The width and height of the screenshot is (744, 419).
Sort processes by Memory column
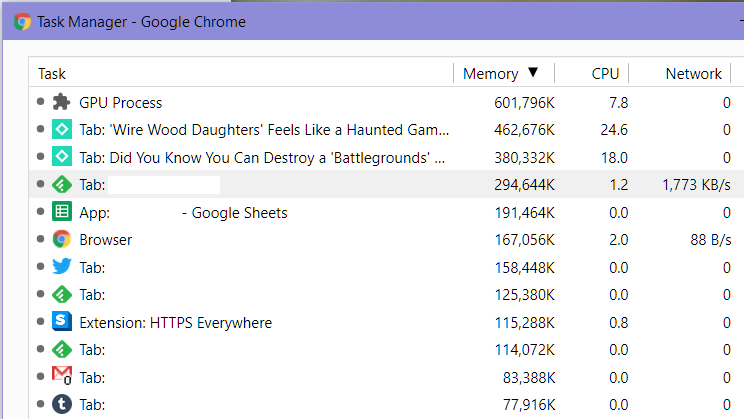pyautogui.click(x=490, y=74)
